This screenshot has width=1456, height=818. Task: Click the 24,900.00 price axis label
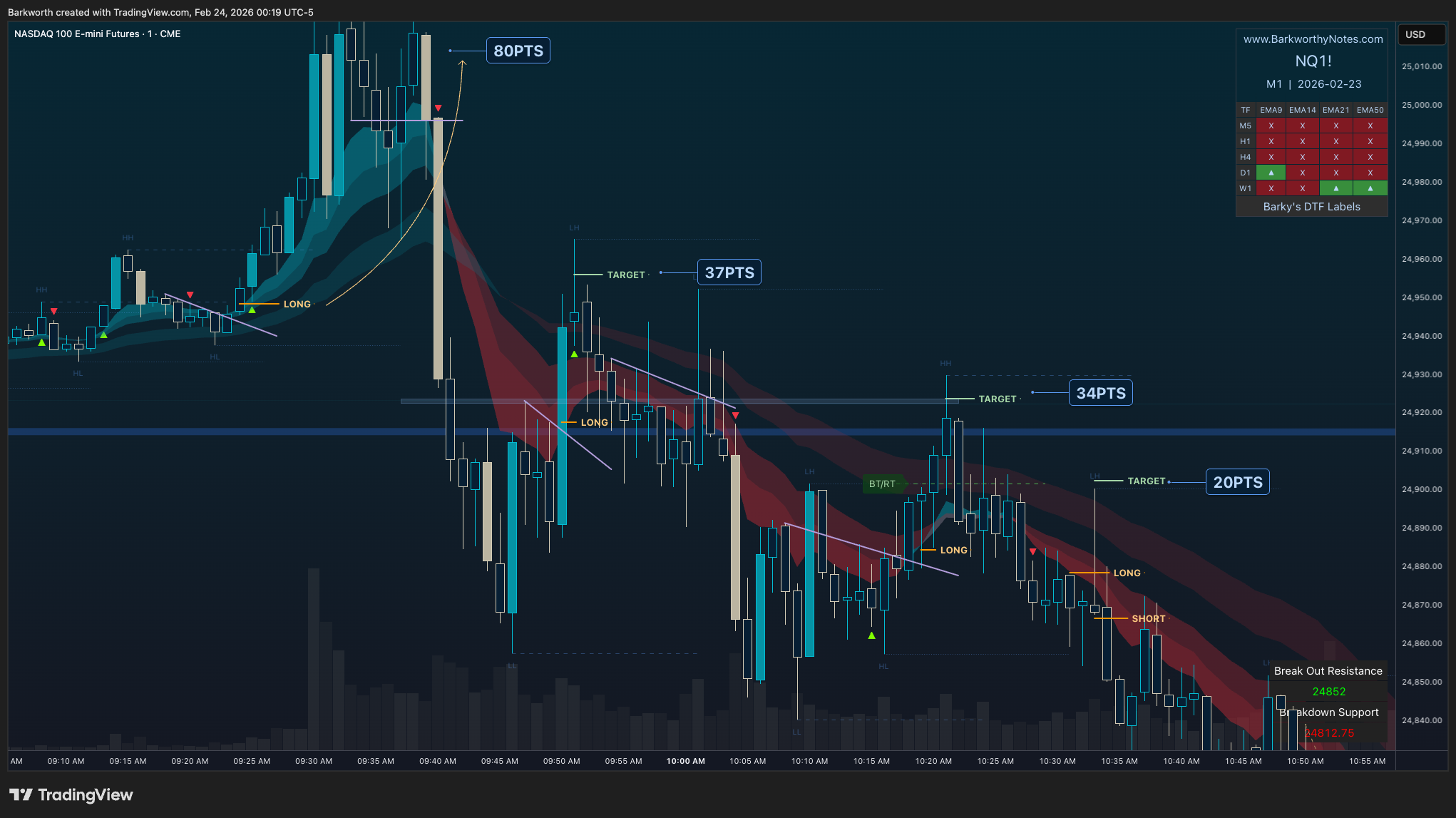pos(1421,489)
